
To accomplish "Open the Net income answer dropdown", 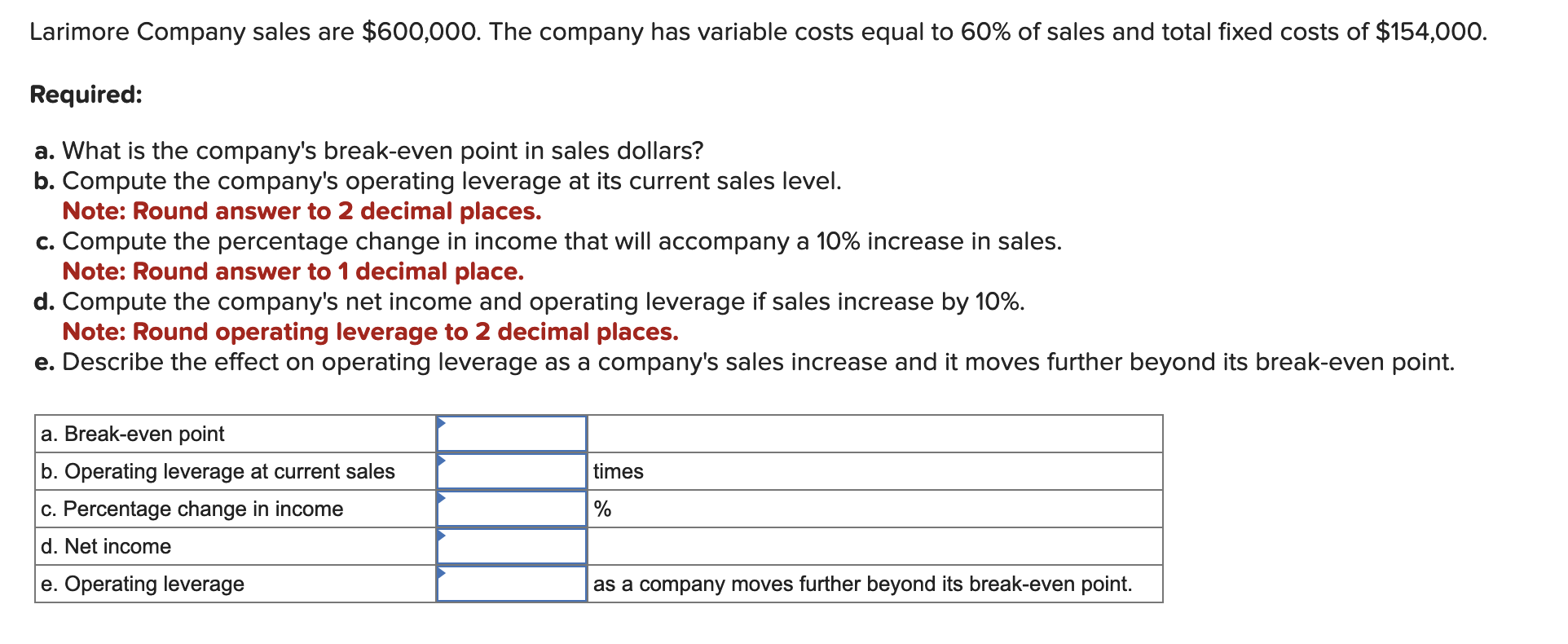I will click(x=512, y=546).
